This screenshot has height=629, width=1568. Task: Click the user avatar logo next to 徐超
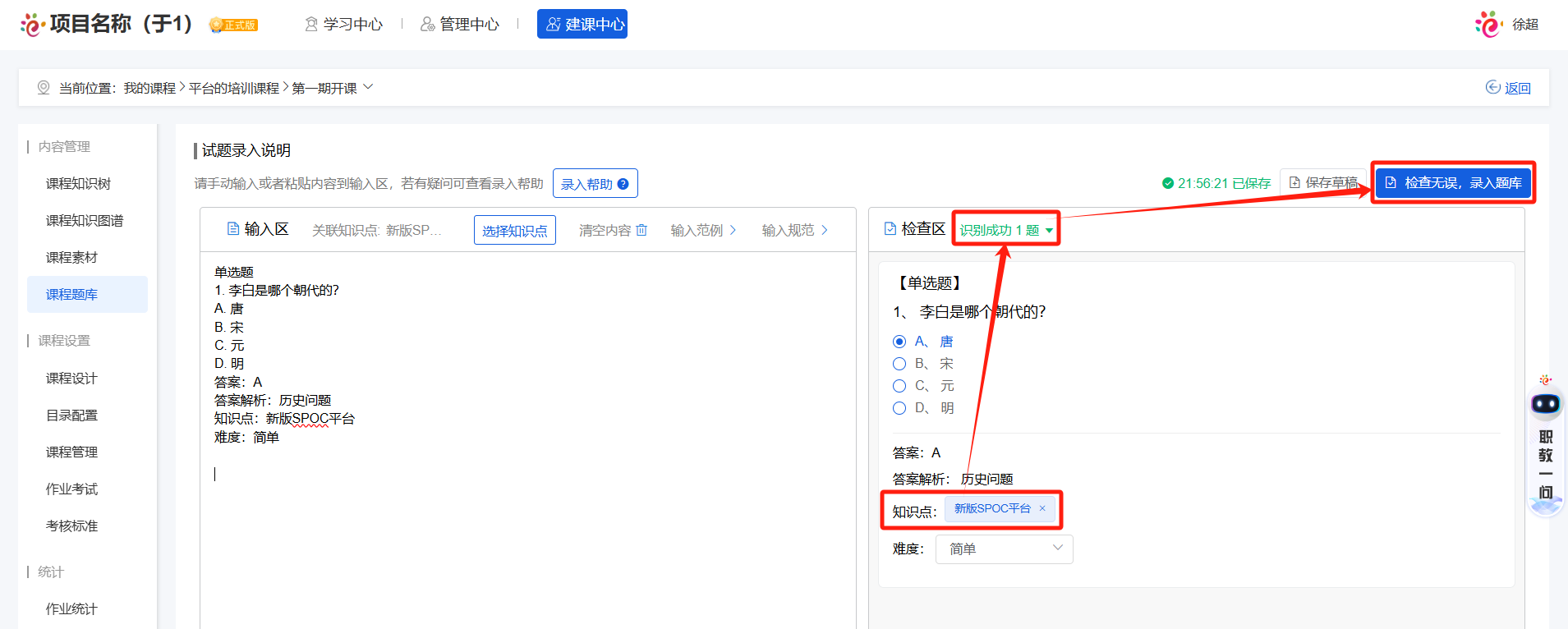(x=1488, y=24)
